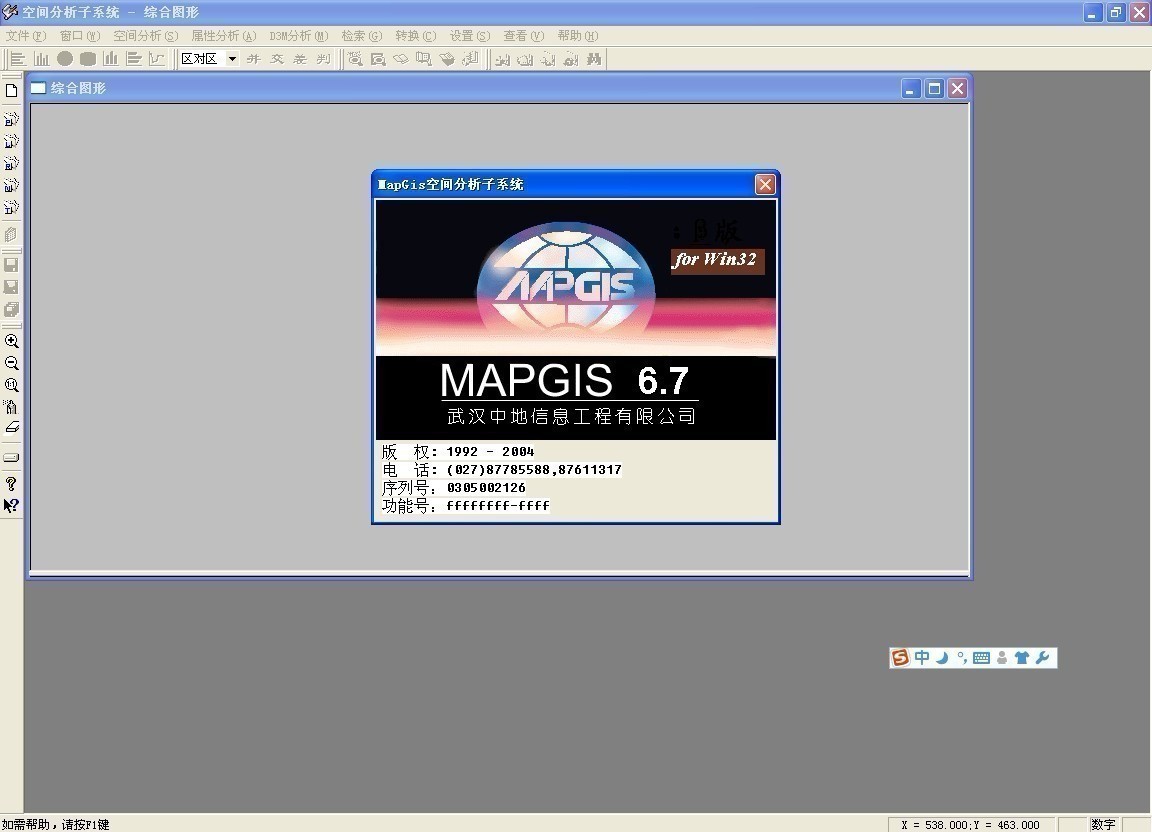Viewport: 1152px width, 832px height.
Task: Open the Sogou wrench settings icon
Action: (1043, 657)
